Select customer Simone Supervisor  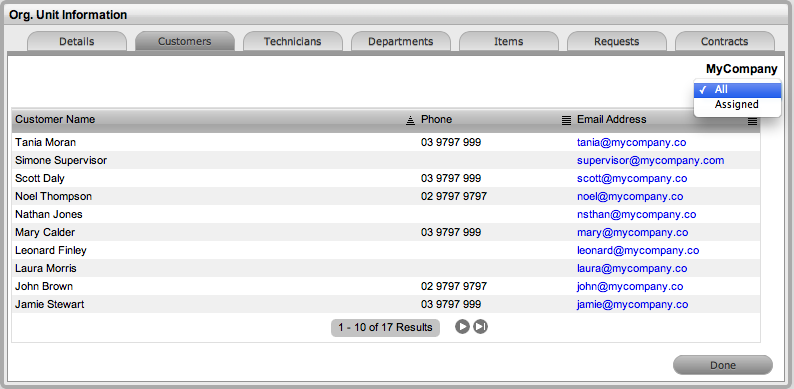pos(61,161)
